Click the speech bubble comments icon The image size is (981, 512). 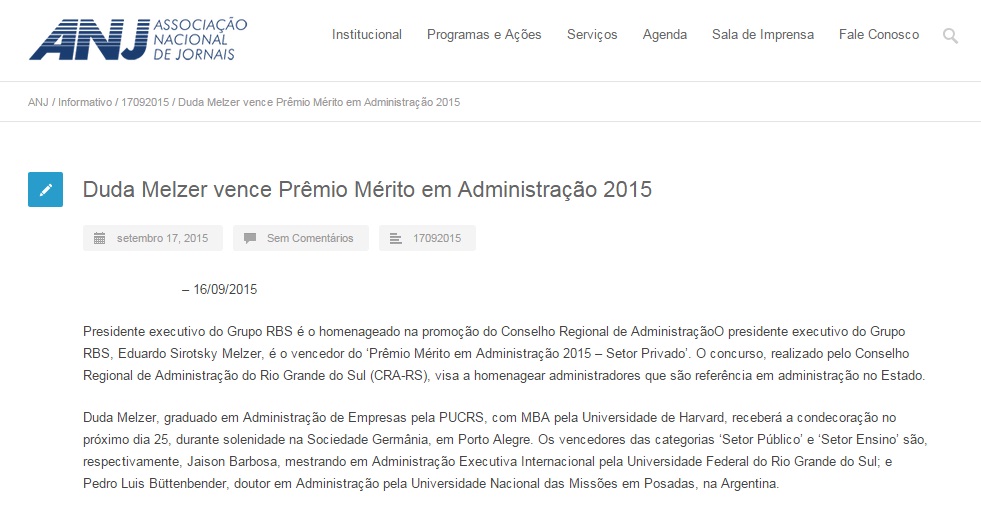250,238
